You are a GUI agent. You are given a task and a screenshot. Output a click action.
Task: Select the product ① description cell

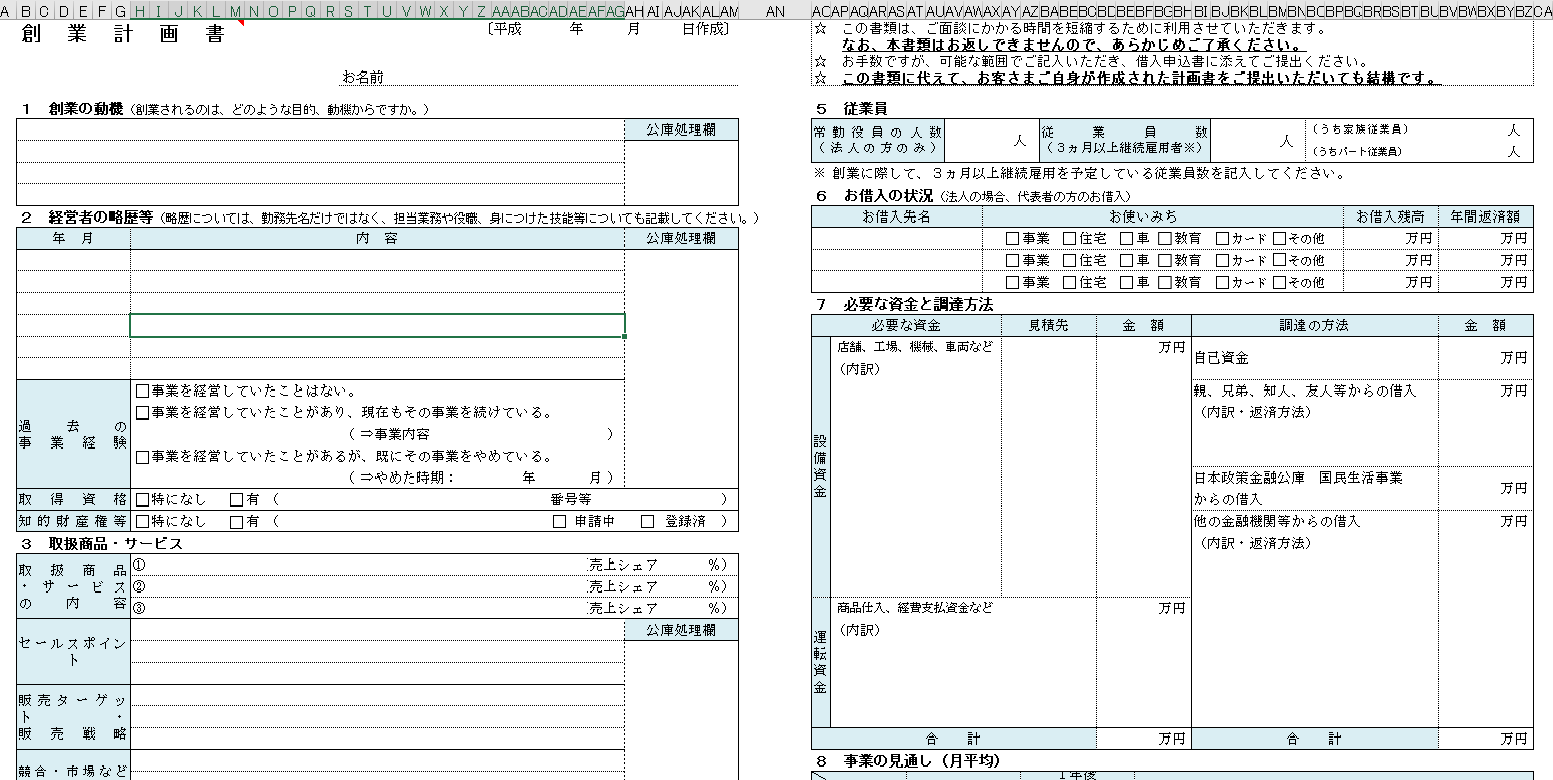360,565
